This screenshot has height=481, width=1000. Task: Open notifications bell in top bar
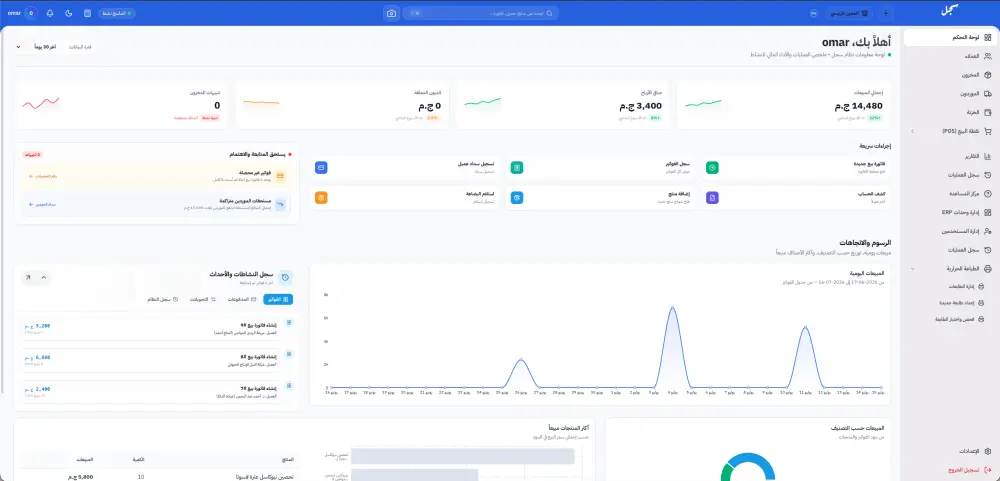(50, 13)
